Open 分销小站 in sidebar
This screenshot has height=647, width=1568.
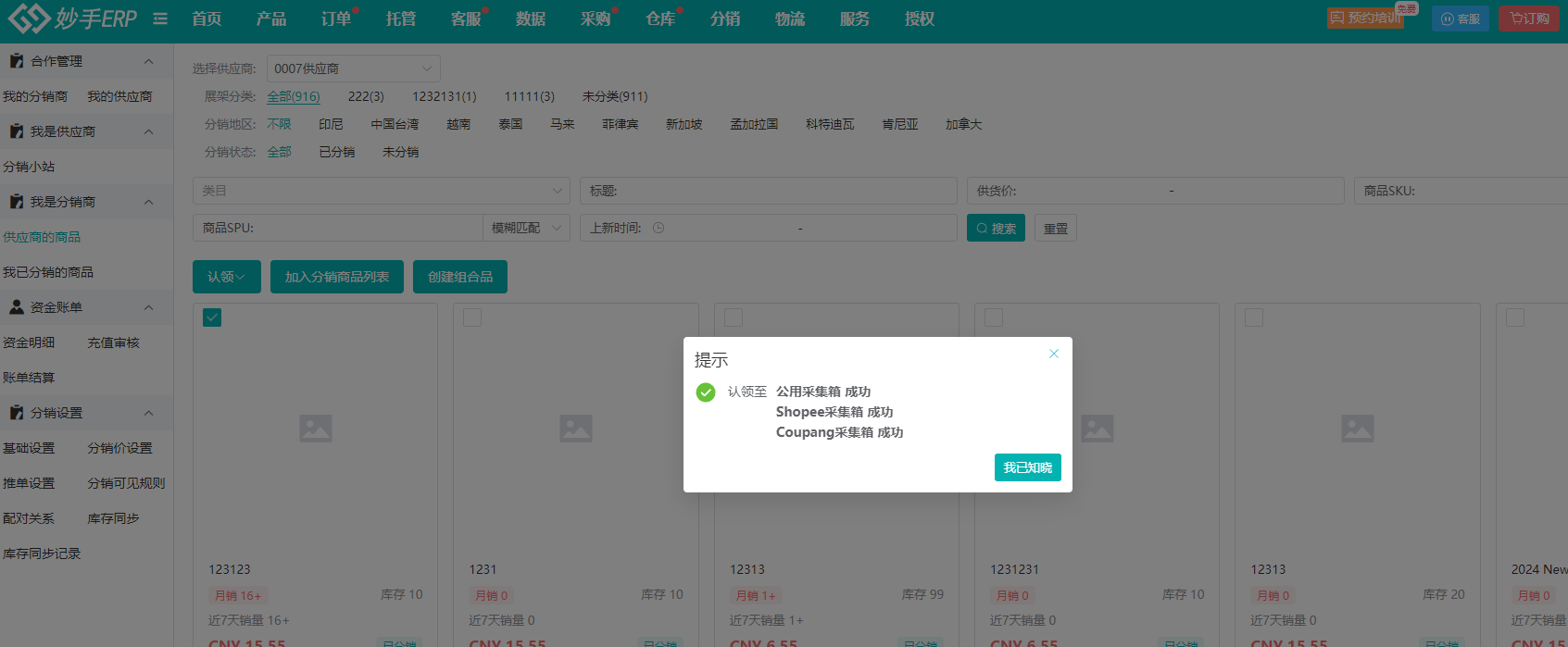(x=29, y=167)
